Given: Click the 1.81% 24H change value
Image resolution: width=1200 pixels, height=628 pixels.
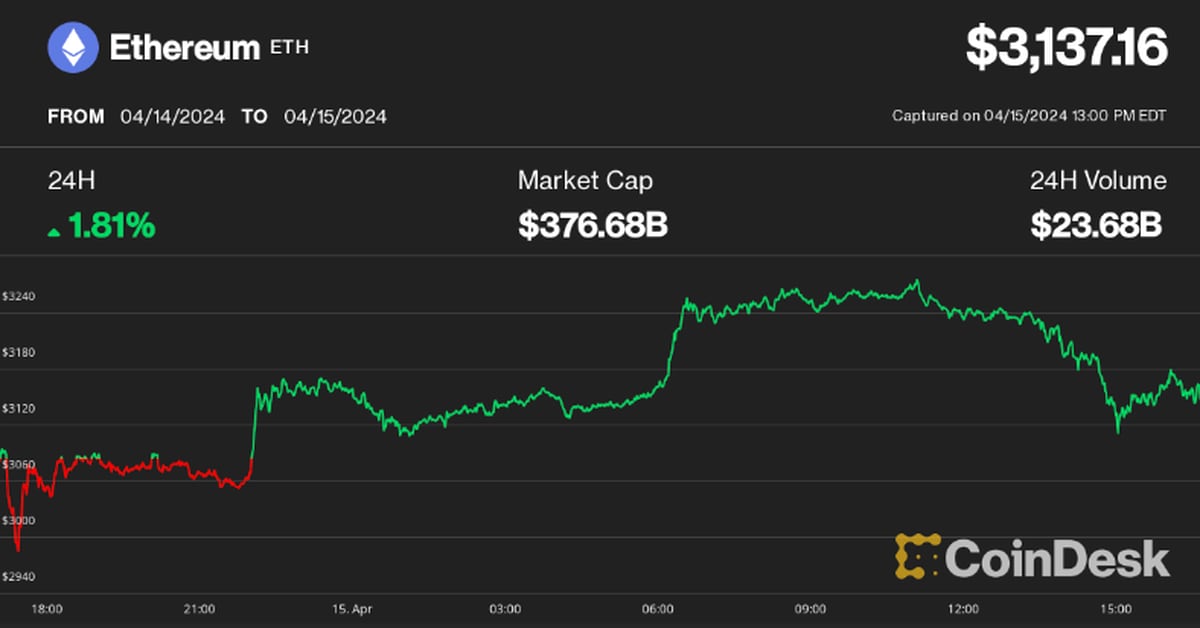Looking at the screenshot, I should tap(111, 226).
